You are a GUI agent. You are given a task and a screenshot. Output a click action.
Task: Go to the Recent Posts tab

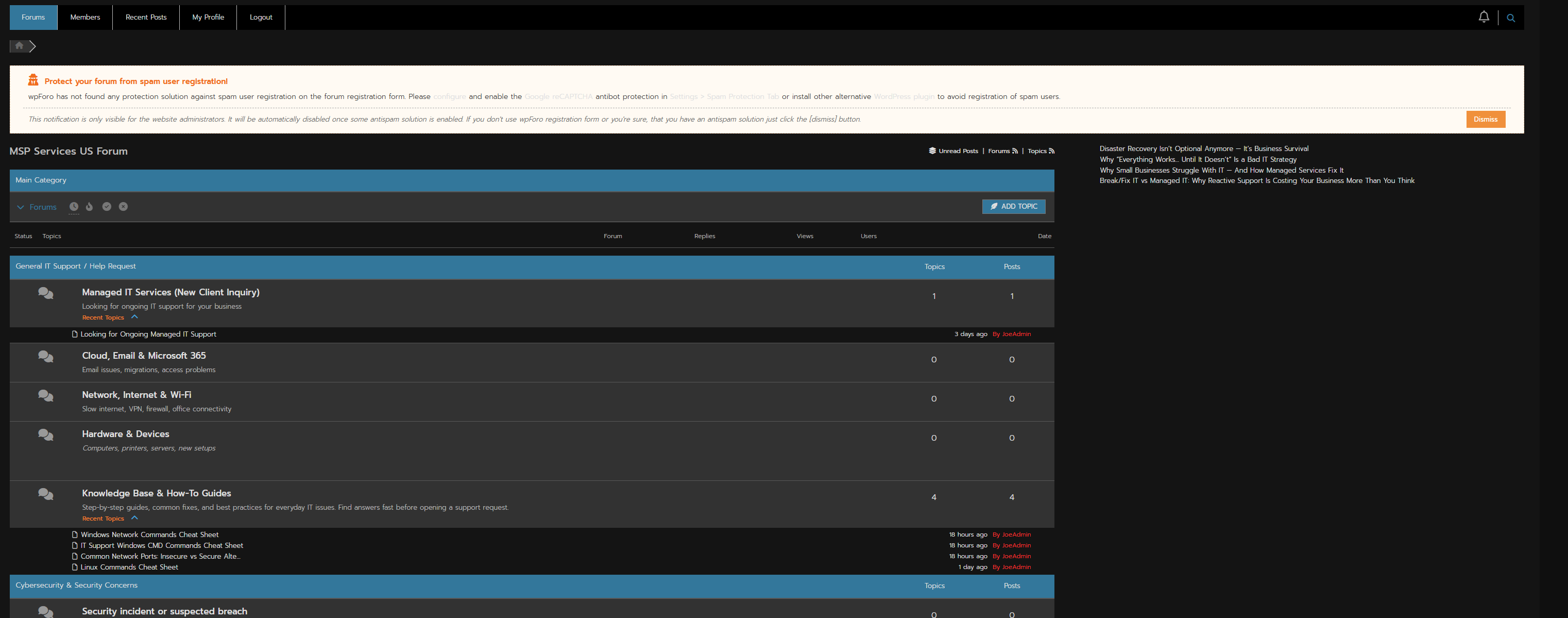[x=145, y=17]
